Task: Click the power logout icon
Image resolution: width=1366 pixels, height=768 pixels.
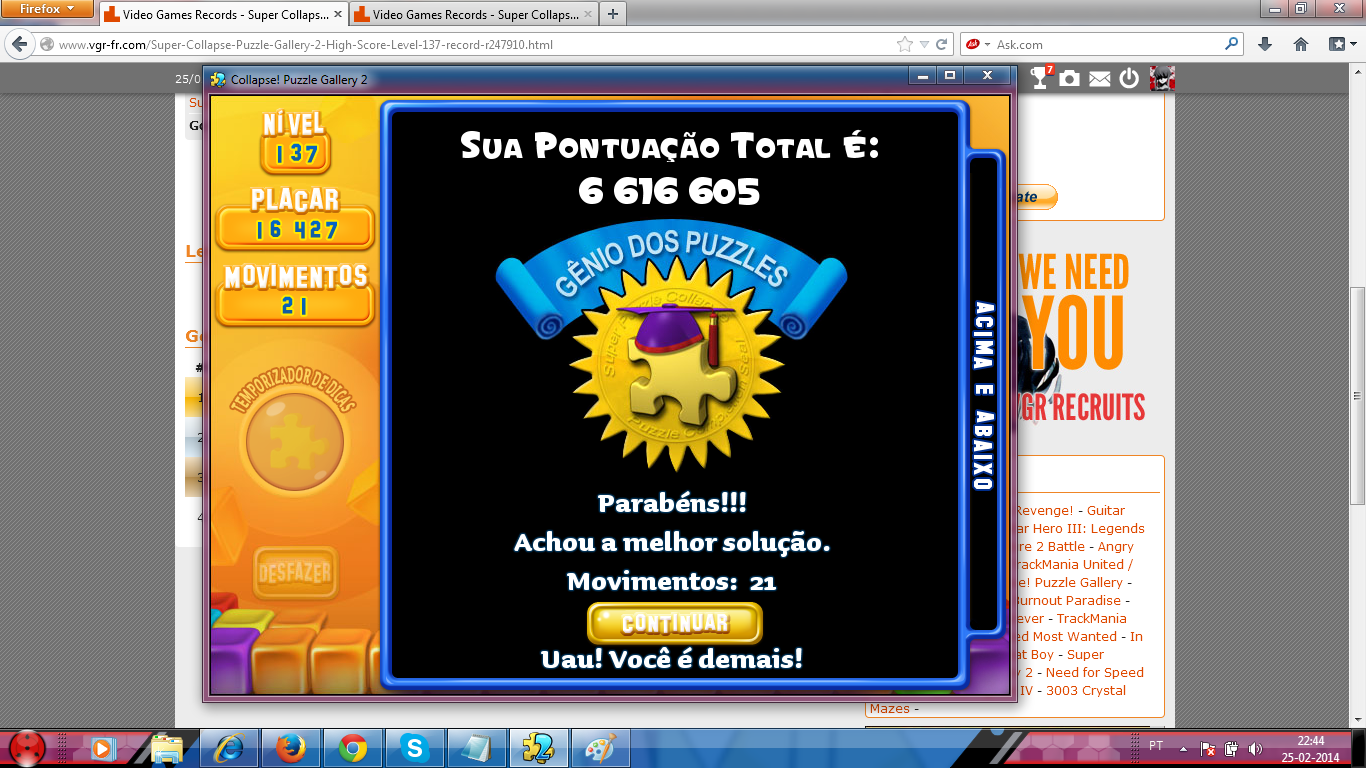Action: pos(1129,78)
